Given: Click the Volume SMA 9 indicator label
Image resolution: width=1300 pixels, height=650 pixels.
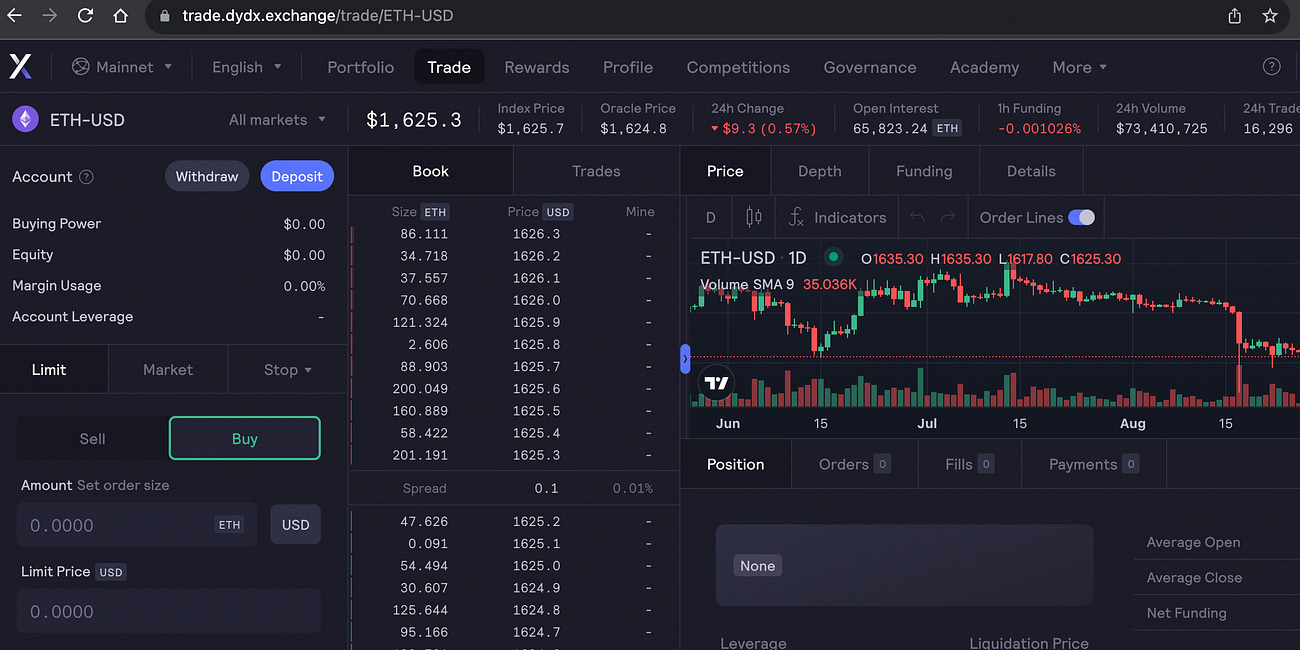Looking at the screenshot, I should (747, 284).
